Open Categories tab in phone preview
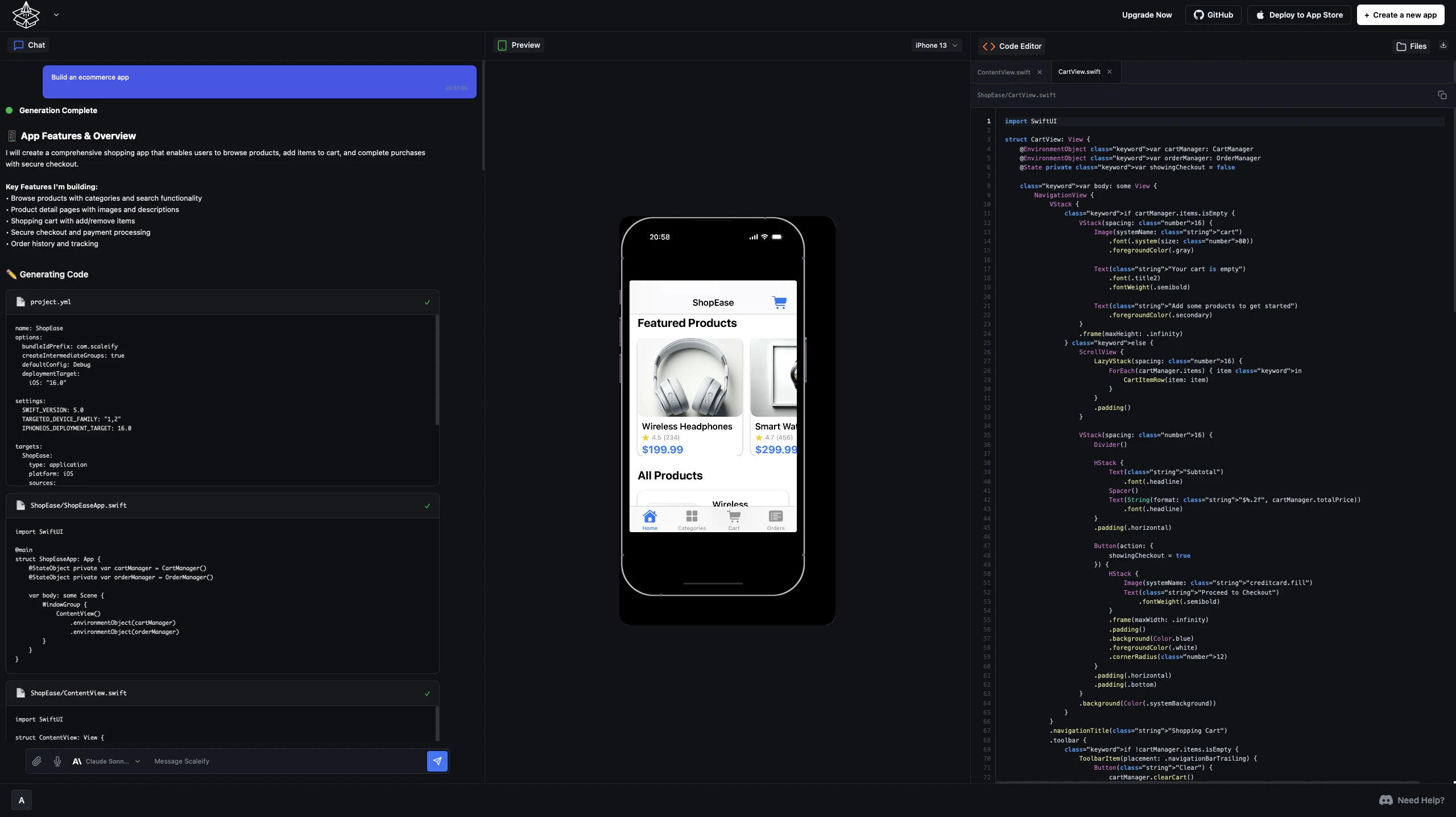This screenshot has height=817, width=1456. coord(692,520)
